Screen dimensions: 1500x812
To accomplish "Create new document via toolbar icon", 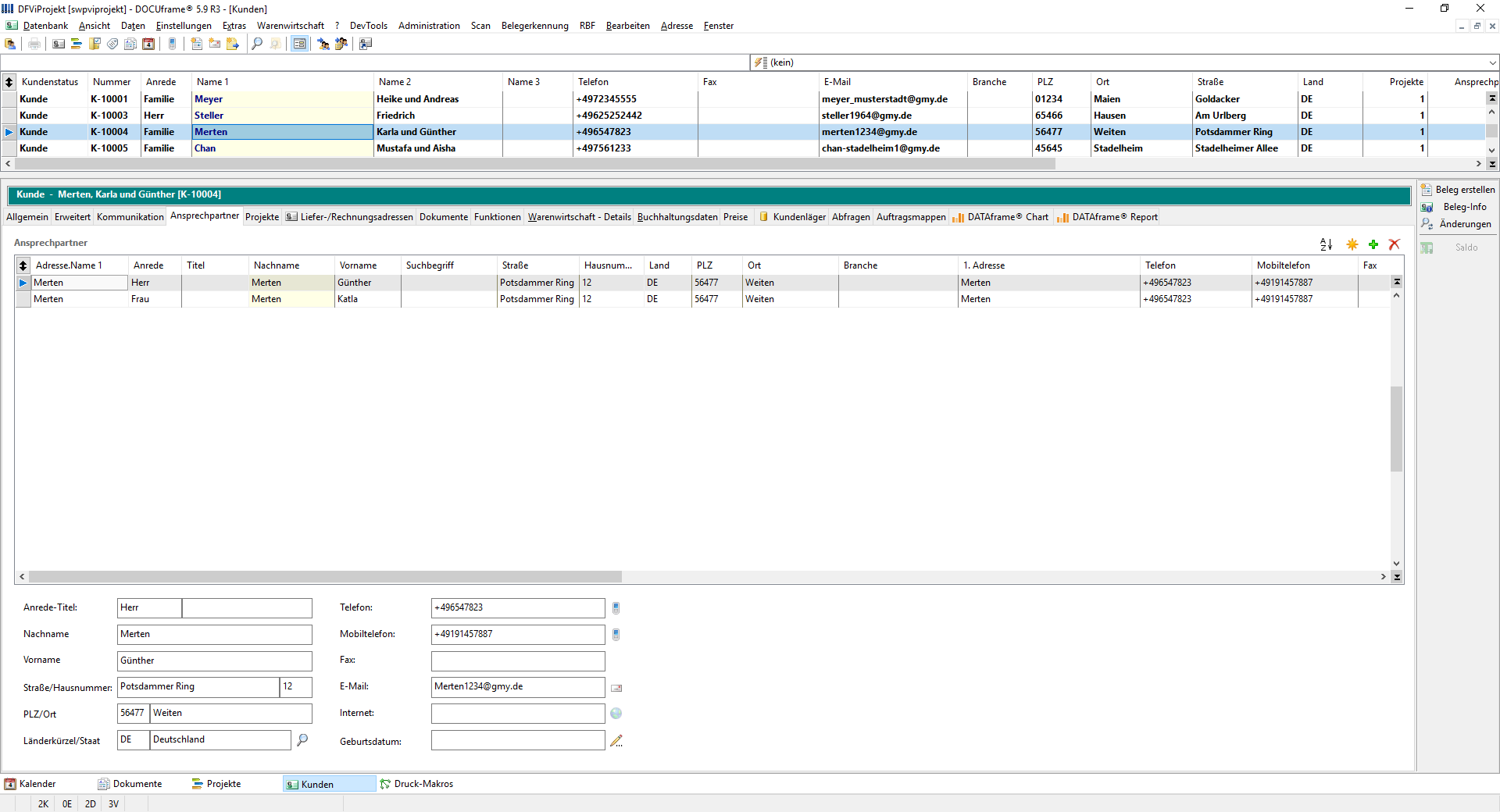I will [x=197, y=44].
